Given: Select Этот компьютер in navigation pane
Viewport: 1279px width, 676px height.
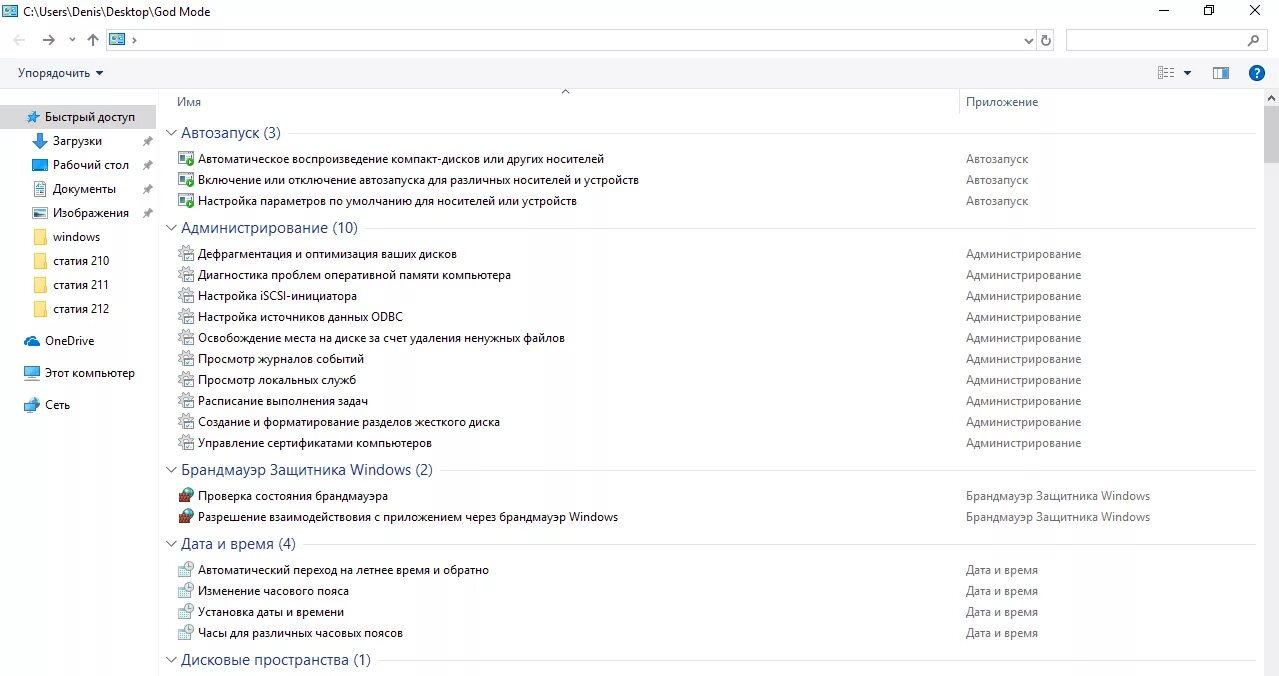Looking at the screenshot, I should (x=89, y=373).
